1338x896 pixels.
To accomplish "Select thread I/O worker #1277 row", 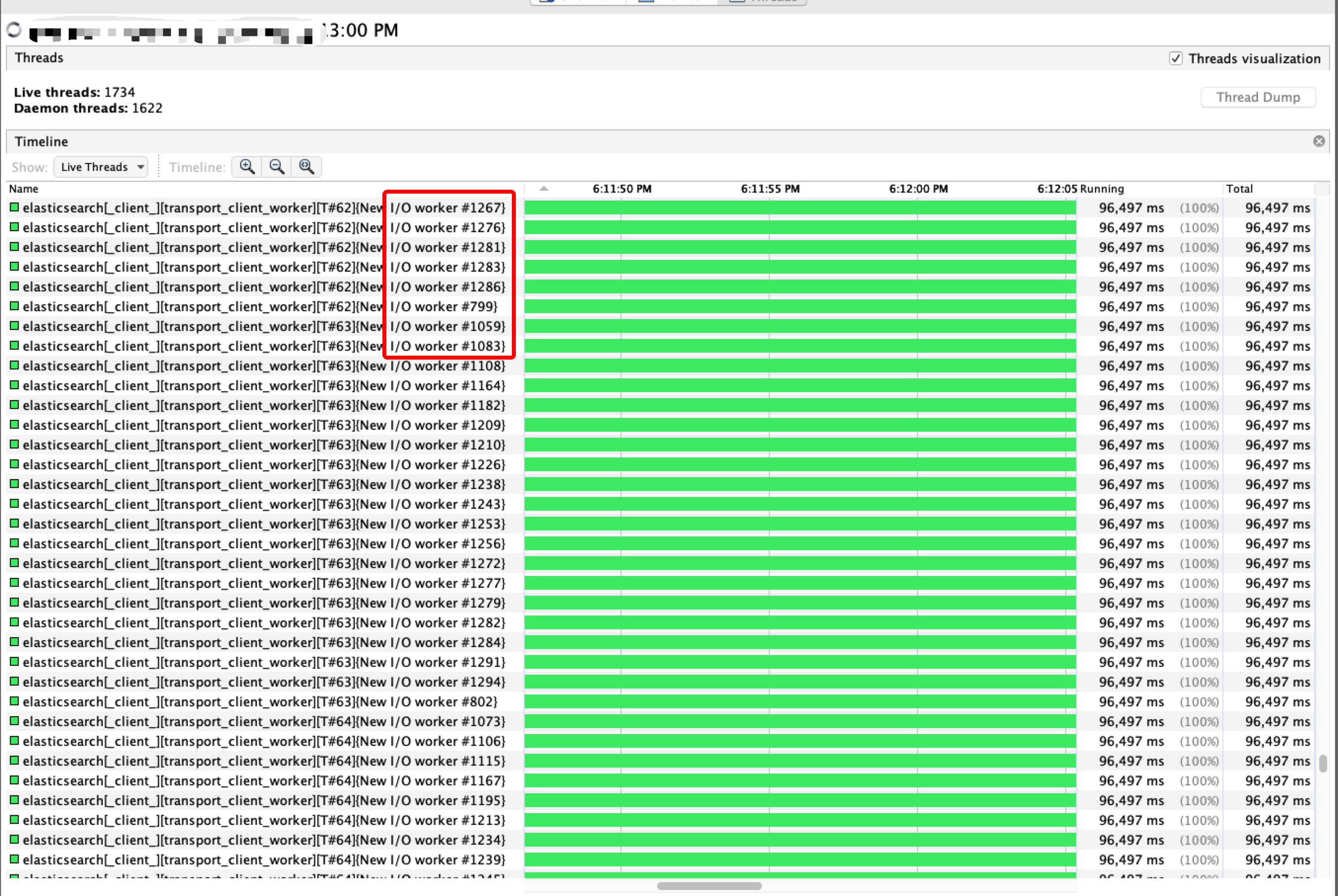I will (661, 583).
